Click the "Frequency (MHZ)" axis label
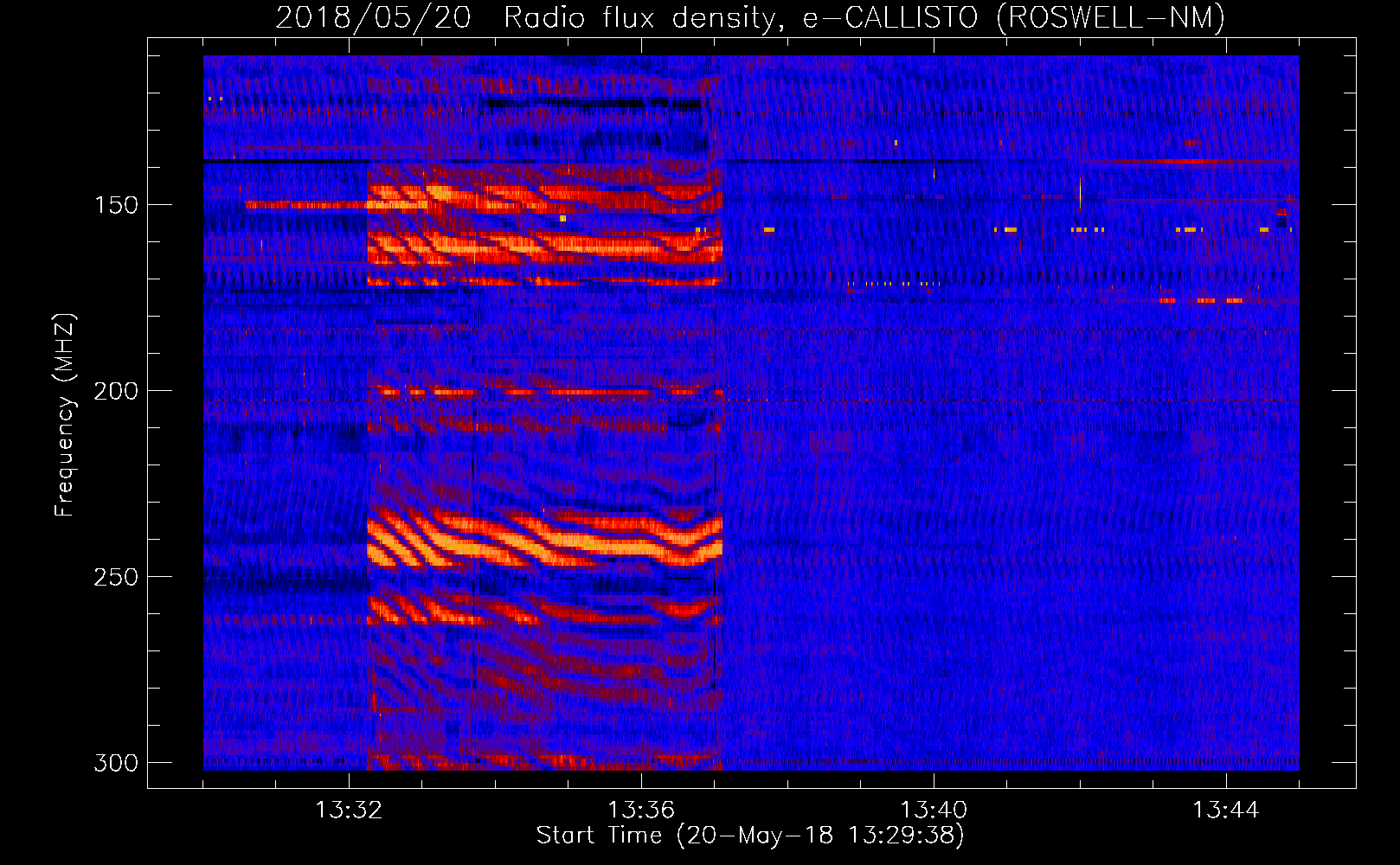This screenshot has width=1400, height=865. coord(65,414)
